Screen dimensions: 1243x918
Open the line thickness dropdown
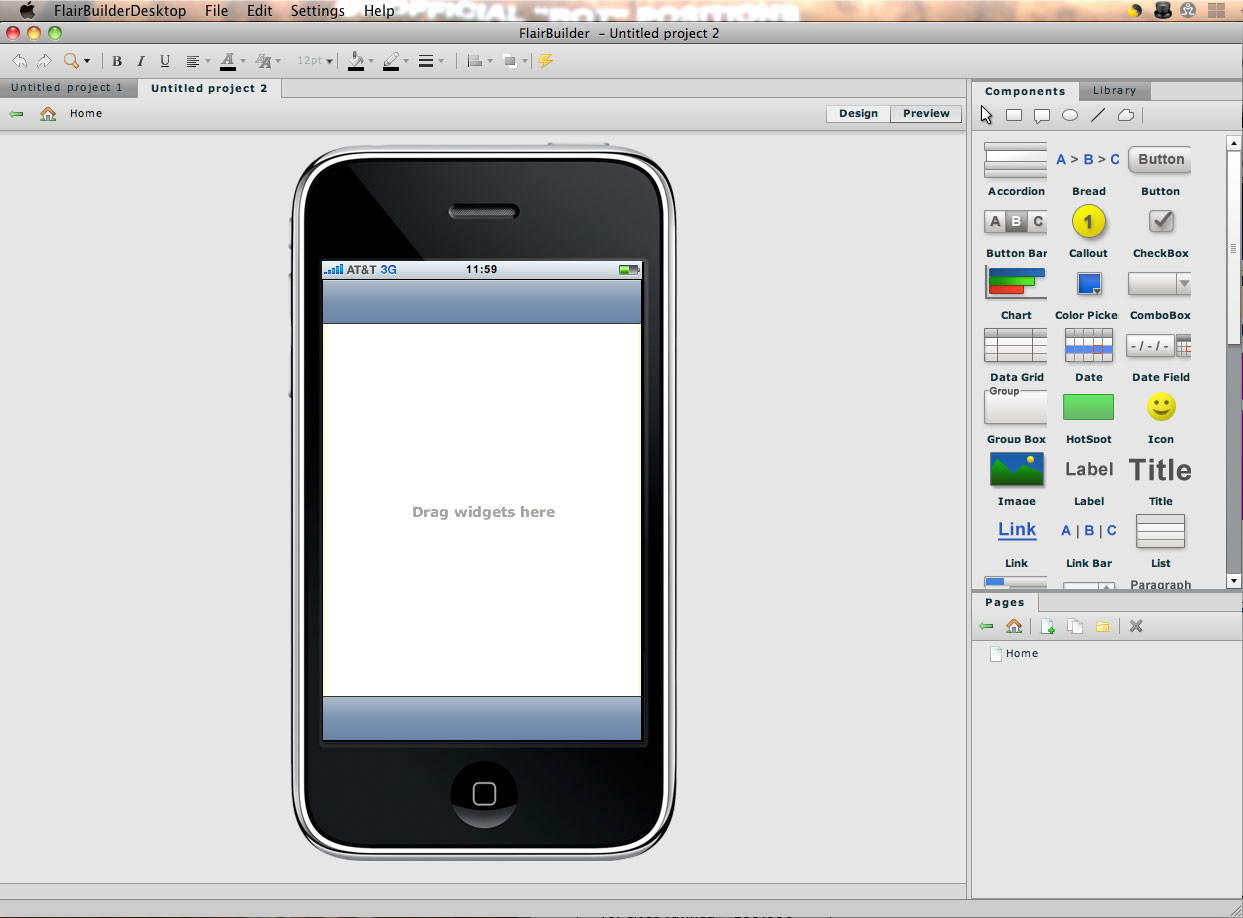431,61
